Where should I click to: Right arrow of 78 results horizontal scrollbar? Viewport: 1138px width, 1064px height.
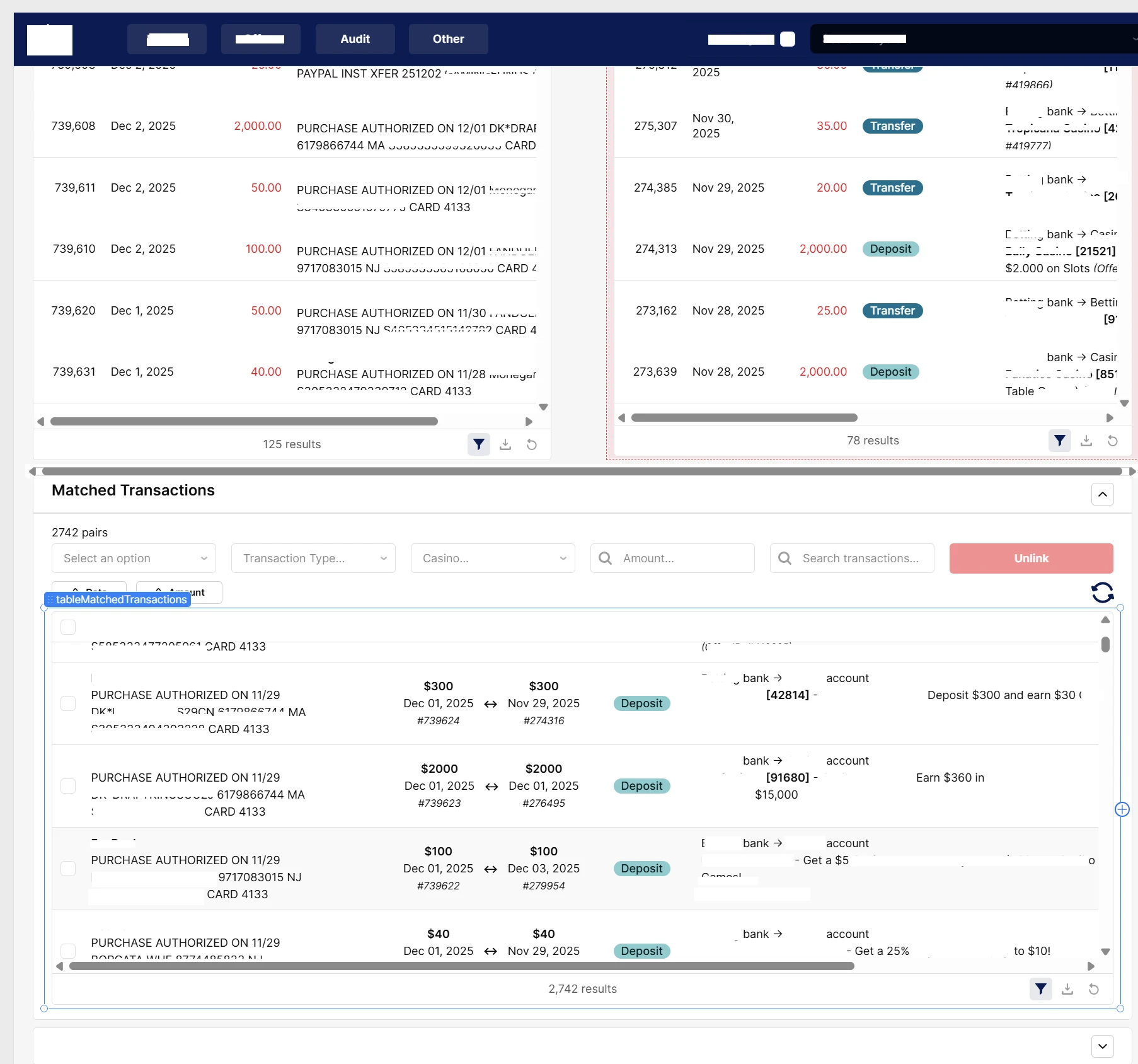(1110, 418)
